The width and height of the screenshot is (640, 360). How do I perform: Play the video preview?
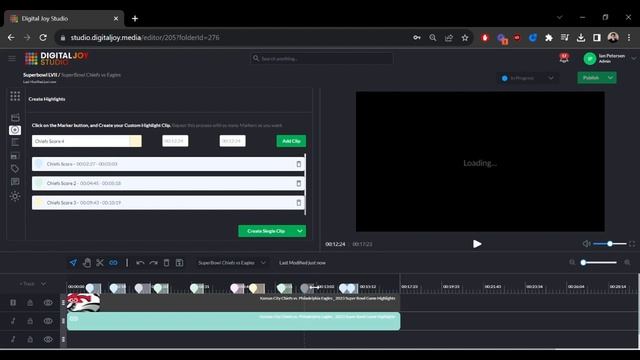[x=477, y=244]
